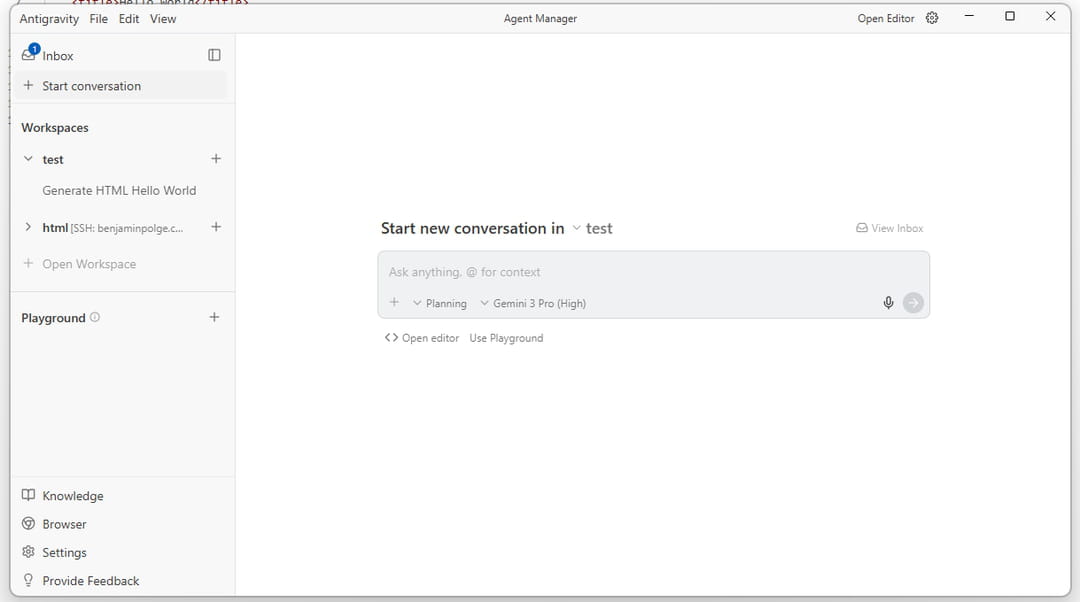Click plus icon beside Playground
Image resolution: width=1080 pixels, height=602 pixels.
(214, 317)
